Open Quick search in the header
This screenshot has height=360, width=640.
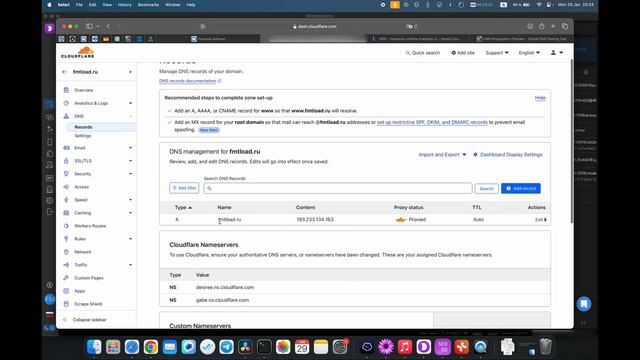(422, 53)
